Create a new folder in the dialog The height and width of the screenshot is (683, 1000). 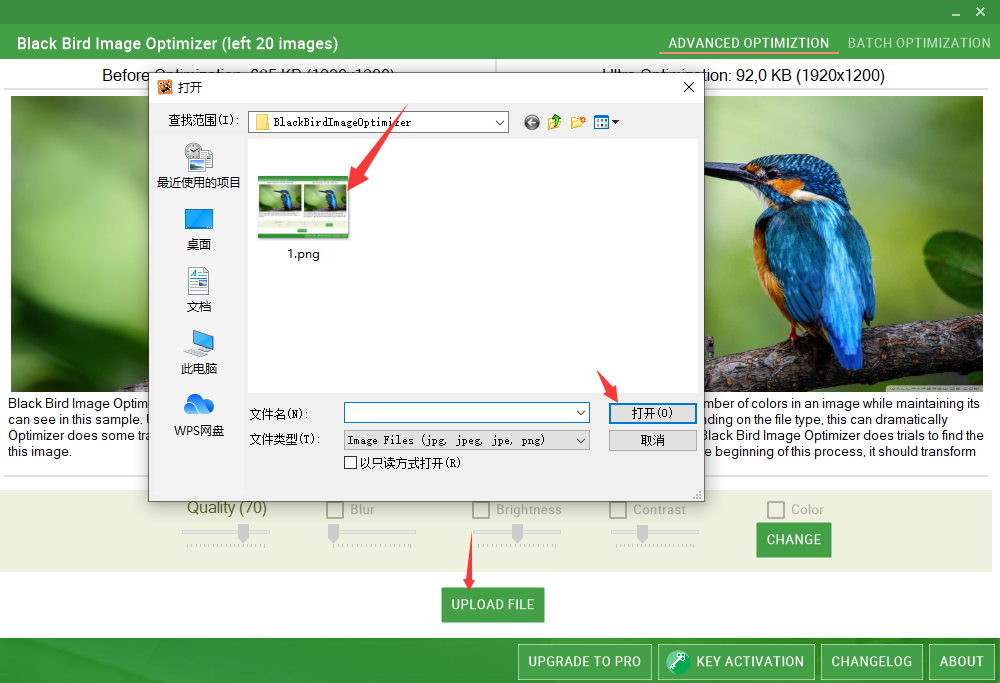[x=578, y=122]
